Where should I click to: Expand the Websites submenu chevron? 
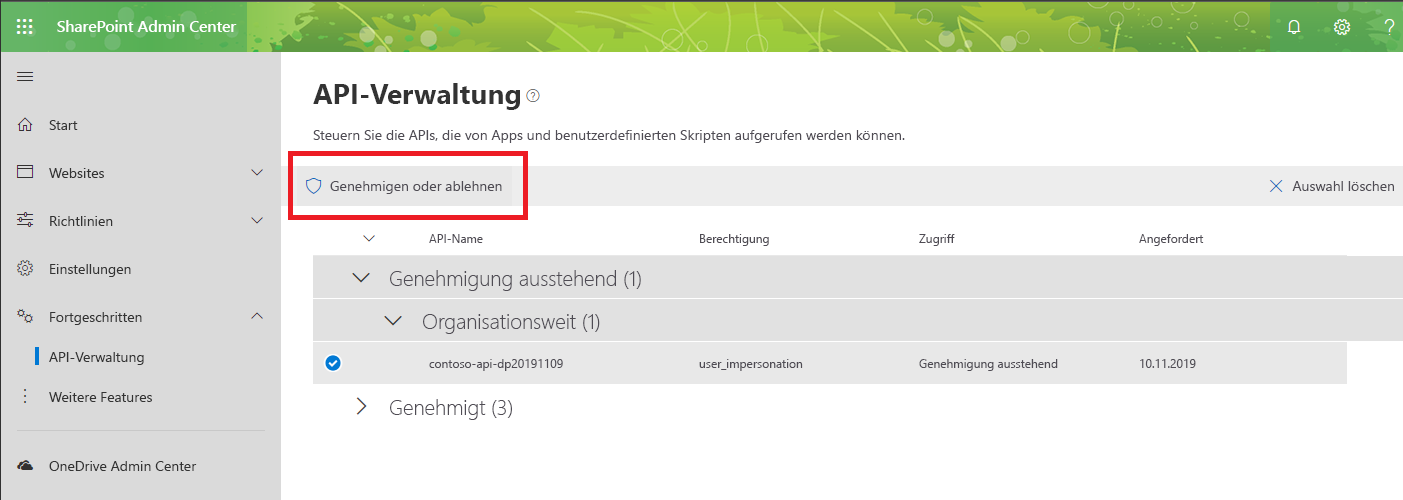click(257, 172)
